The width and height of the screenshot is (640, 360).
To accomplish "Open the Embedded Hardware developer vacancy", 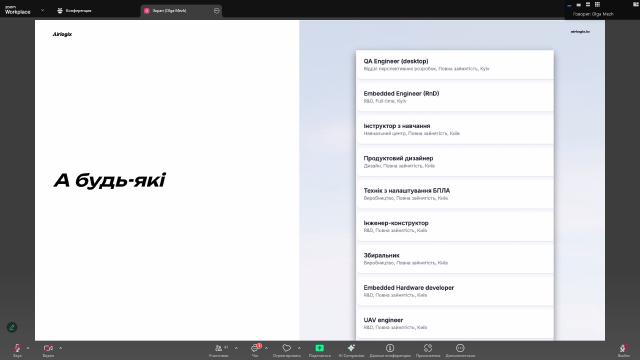I will pyautogui.click(x=455, y=291).
